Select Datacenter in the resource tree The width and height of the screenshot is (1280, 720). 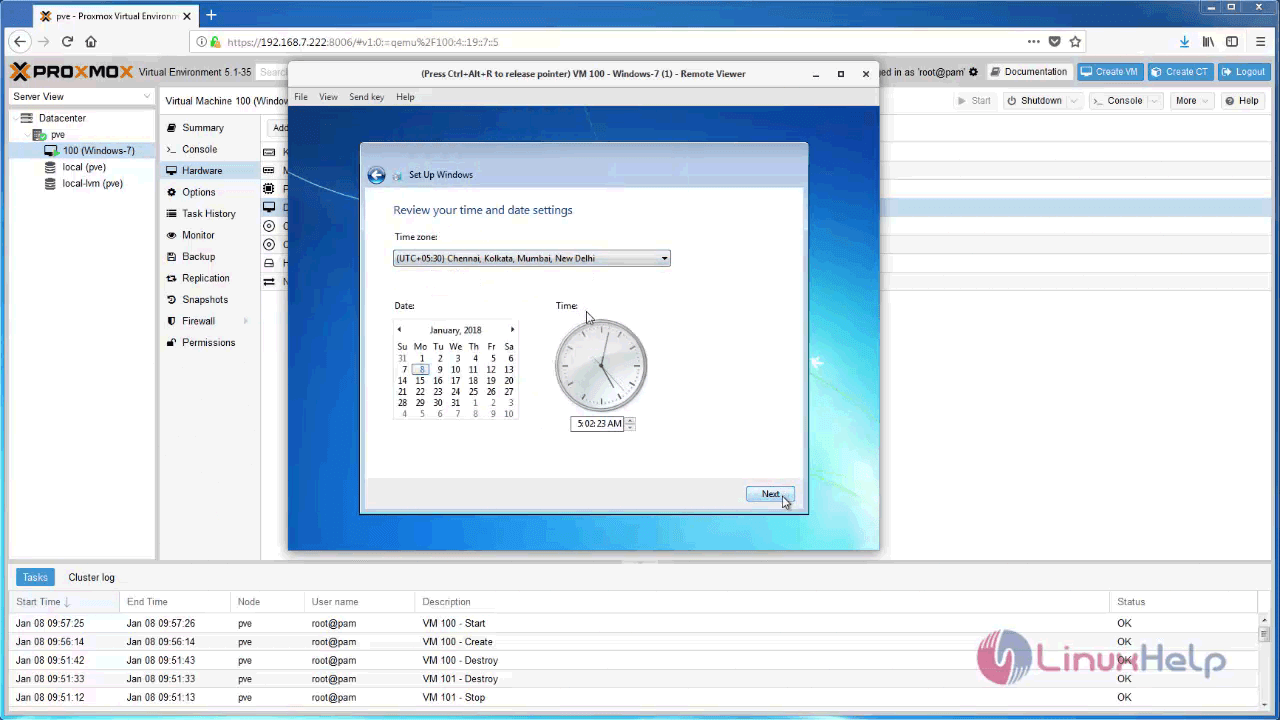click(62, 118)
